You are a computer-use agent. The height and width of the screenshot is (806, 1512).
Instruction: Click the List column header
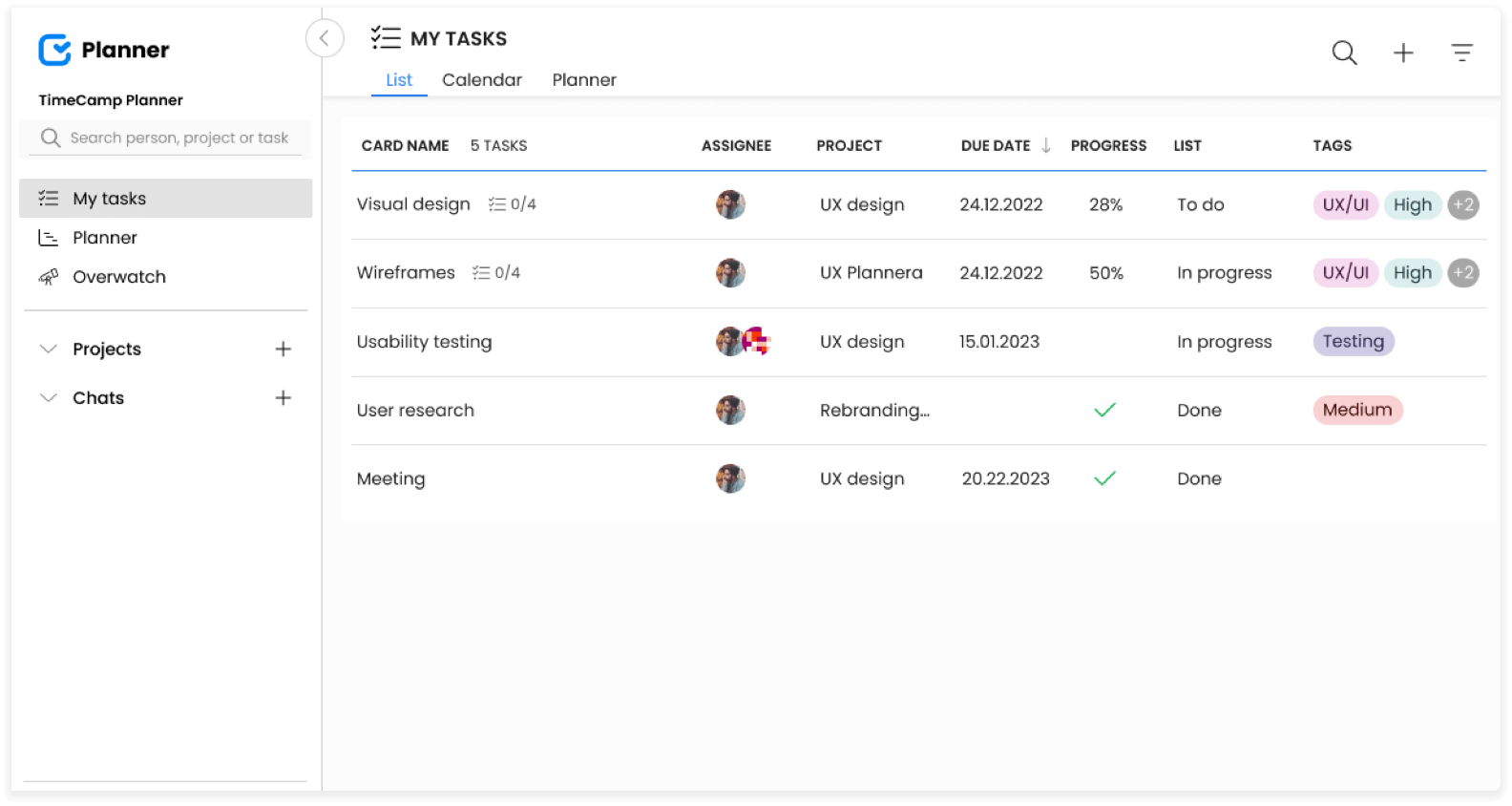pyautogui.click(x=1187, y=146)
